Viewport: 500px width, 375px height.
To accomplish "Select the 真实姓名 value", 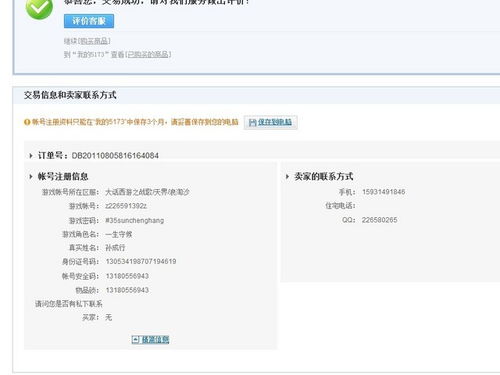I will [115, 248].
